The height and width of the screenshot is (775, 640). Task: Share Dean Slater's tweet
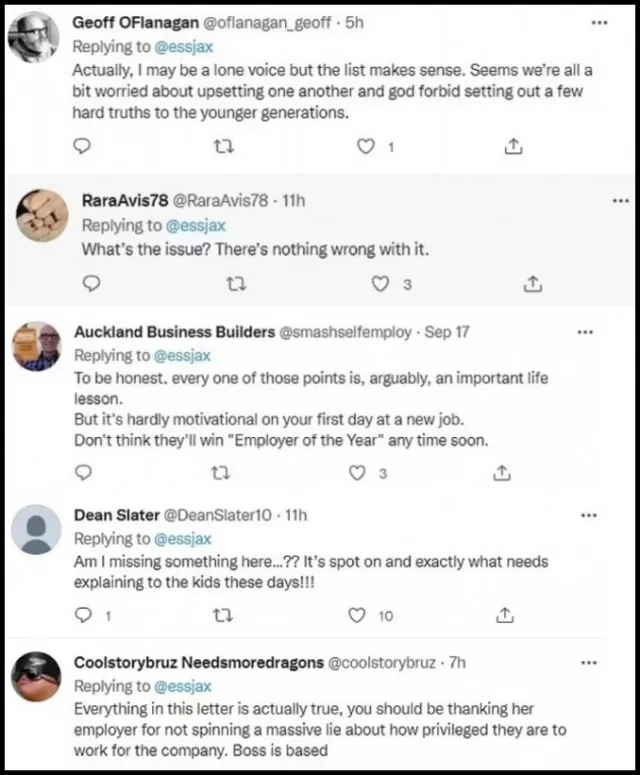pos(506,615)
